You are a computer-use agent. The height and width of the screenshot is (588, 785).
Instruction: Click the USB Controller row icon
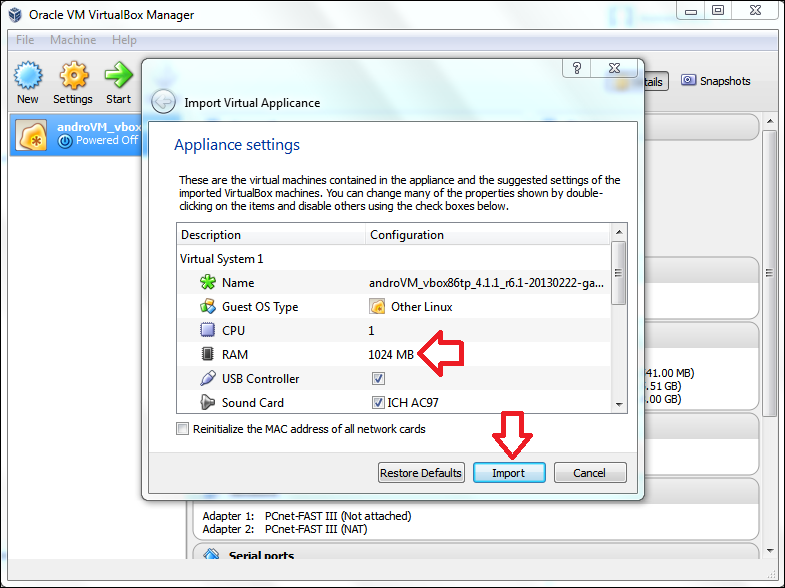(x=207, y=378)
